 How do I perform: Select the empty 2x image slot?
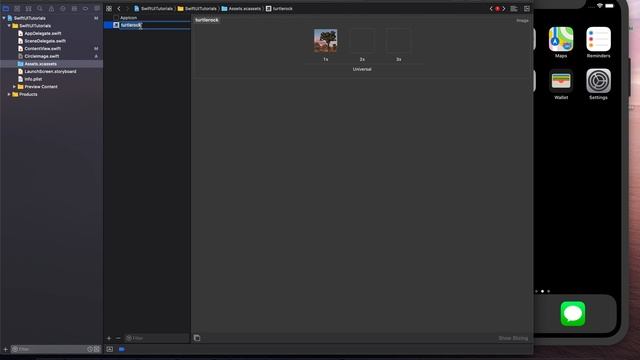pos(362,40)
